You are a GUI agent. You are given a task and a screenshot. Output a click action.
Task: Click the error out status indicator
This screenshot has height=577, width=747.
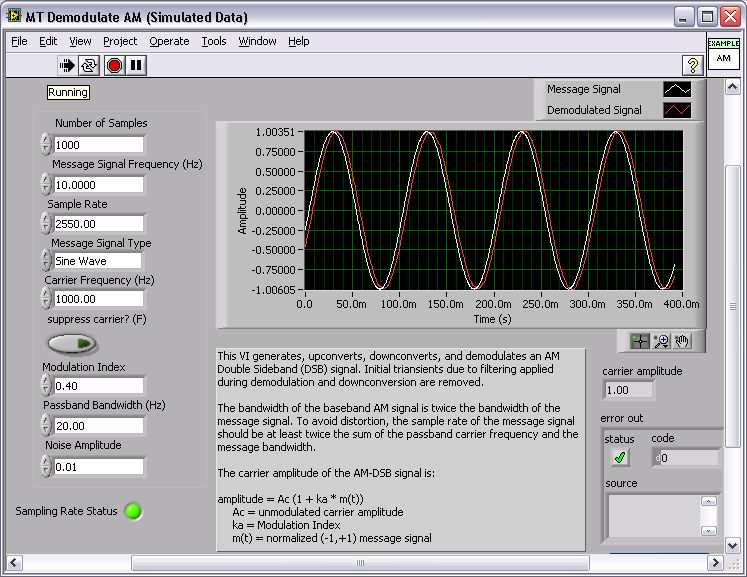(x=620, y=457)
